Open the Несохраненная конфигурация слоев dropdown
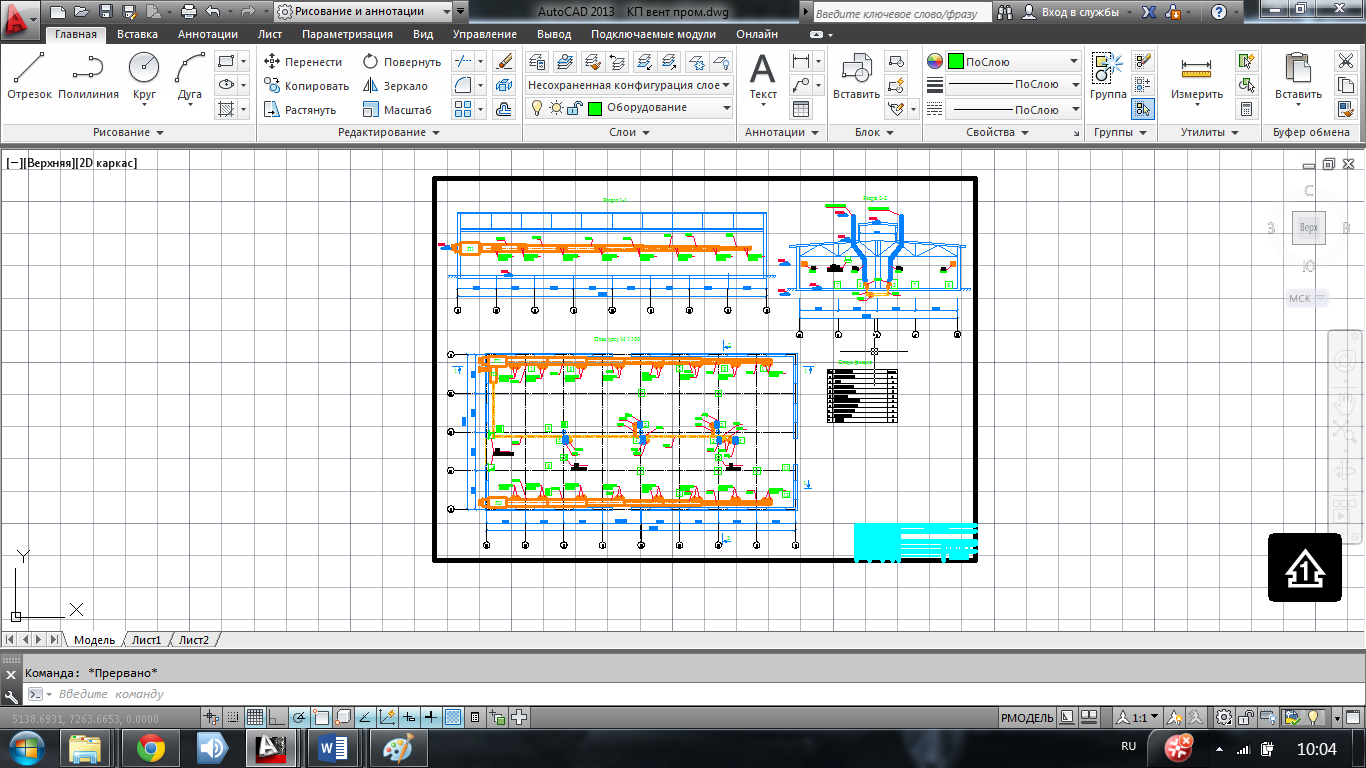This screenshot has height=768, width=1366. pos(630,85)
